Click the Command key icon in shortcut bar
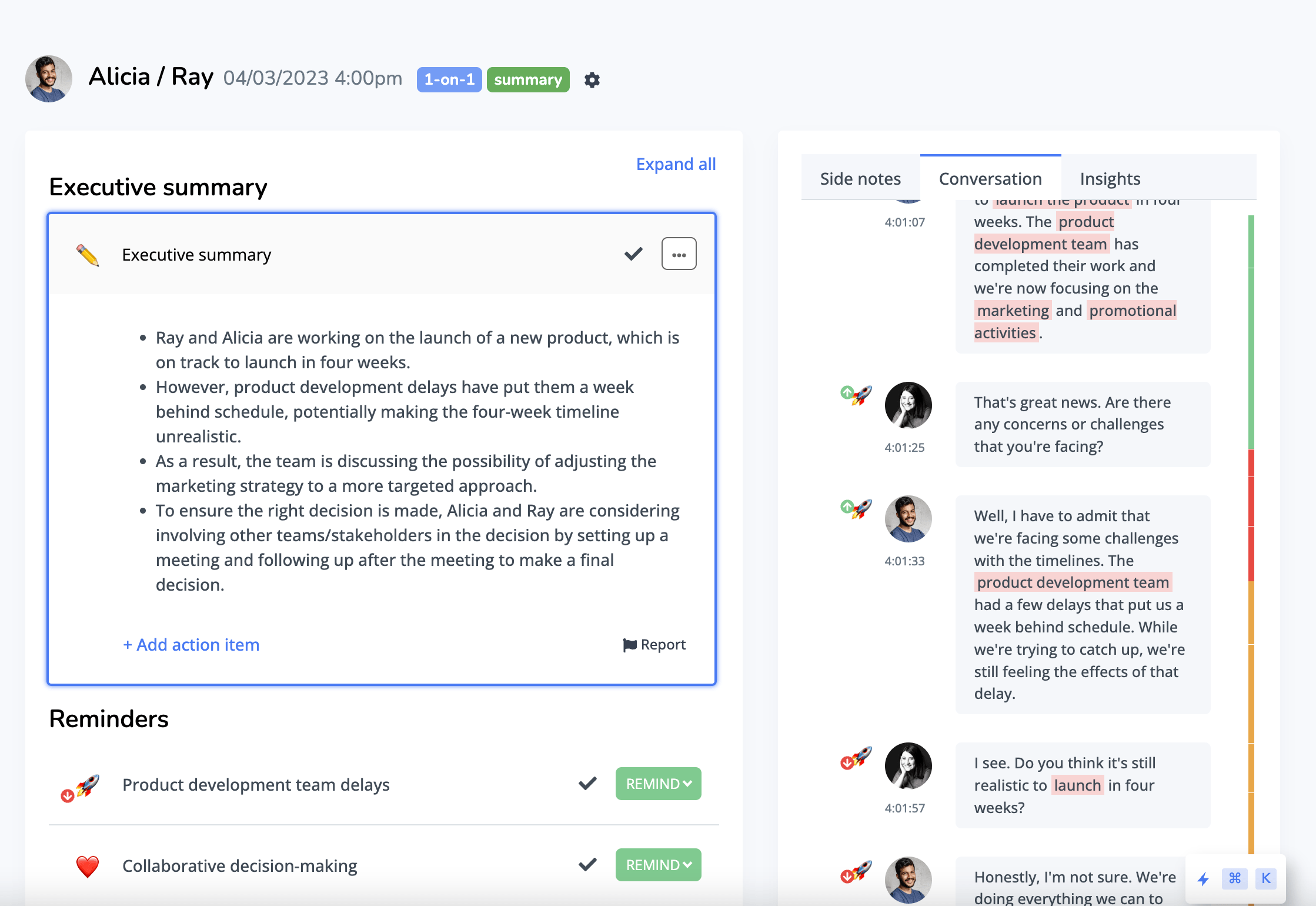The image size is (1316, 906). coord(1234,878)
